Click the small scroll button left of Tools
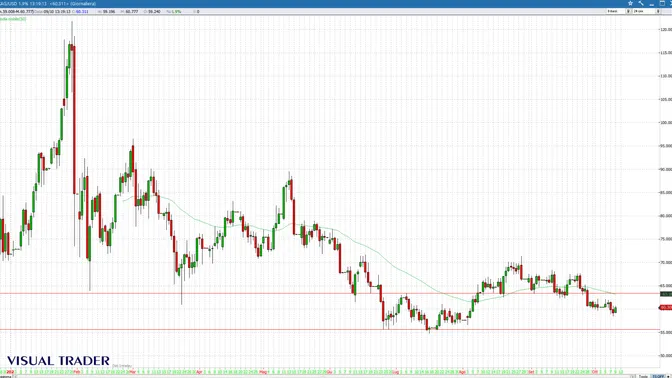This screenshot has width=672, height=378. [633, 376]
